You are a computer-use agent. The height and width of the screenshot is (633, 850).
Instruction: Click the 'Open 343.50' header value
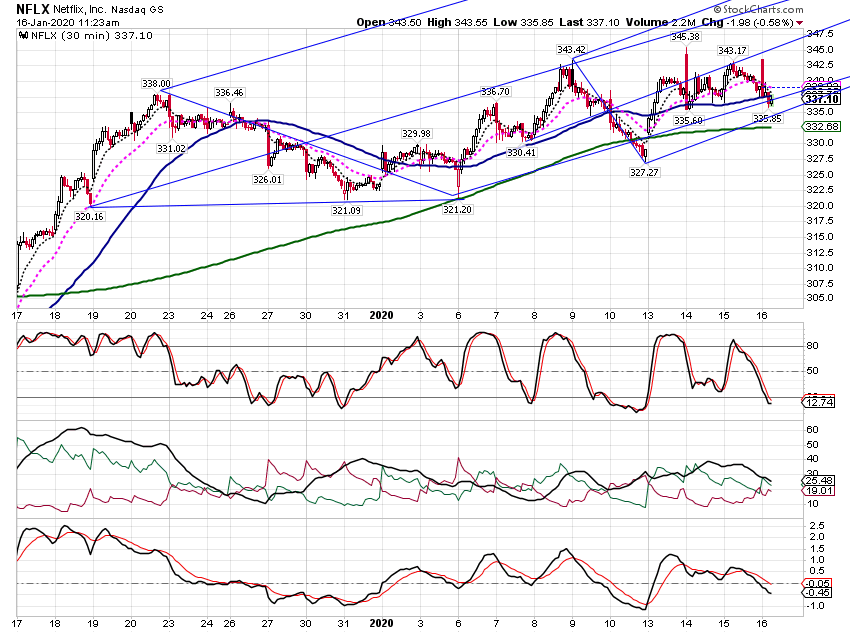tap(388, 23)
